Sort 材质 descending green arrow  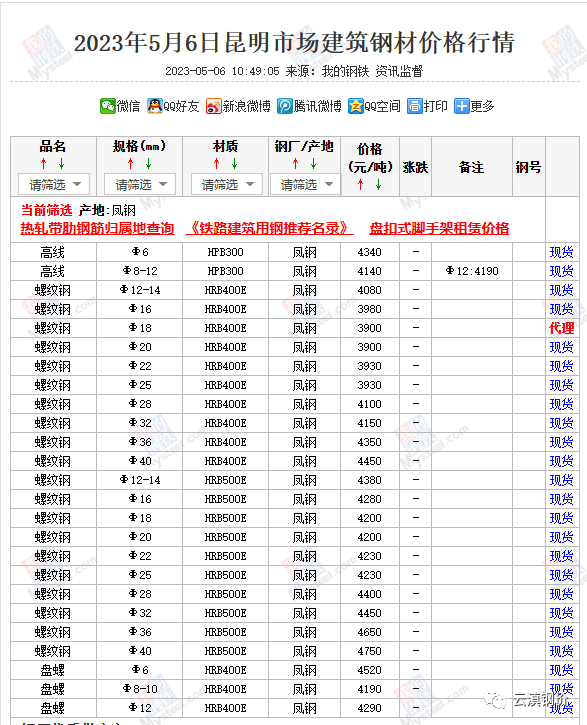(x=234, y=164)
